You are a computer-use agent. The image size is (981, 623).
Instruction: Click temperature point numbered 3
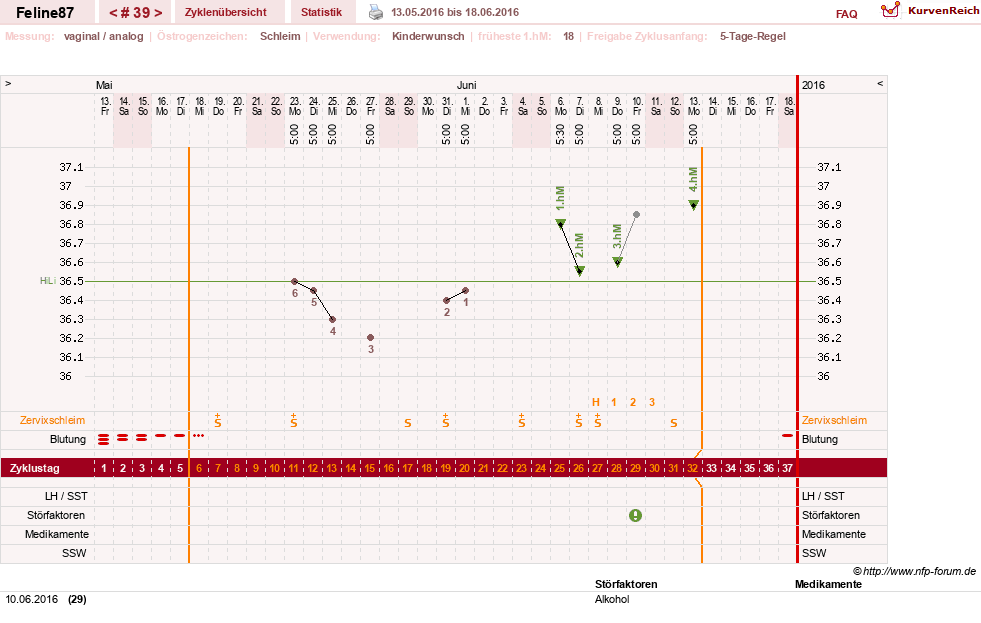click(370, 338)
